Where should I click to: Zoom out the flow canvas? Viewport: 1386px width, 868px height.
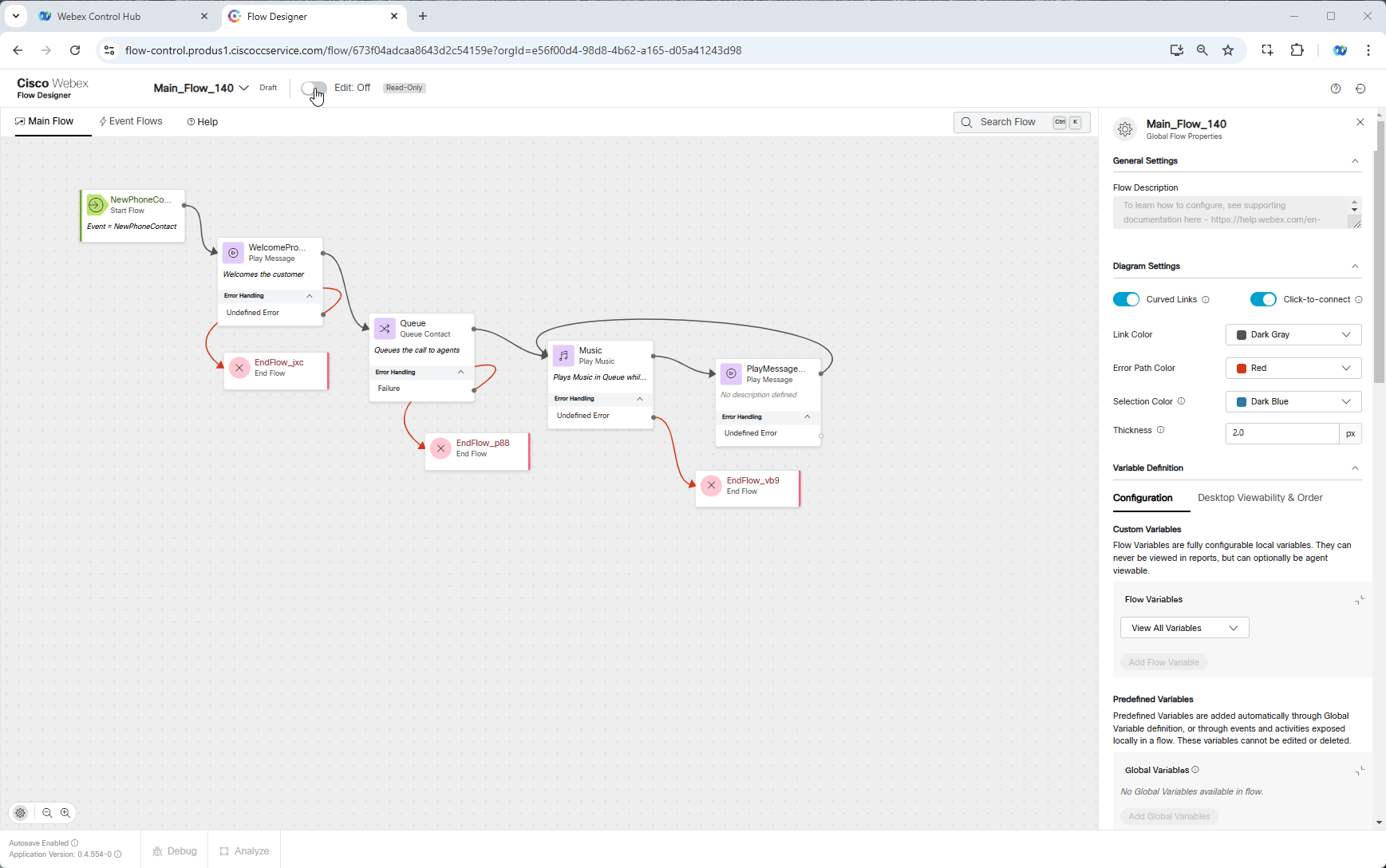click(x=47, y=813)
